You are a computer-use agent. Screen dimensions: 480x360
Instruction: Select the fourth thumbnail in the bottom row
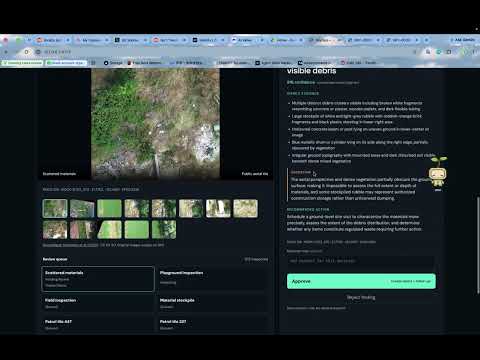[137, 230]
